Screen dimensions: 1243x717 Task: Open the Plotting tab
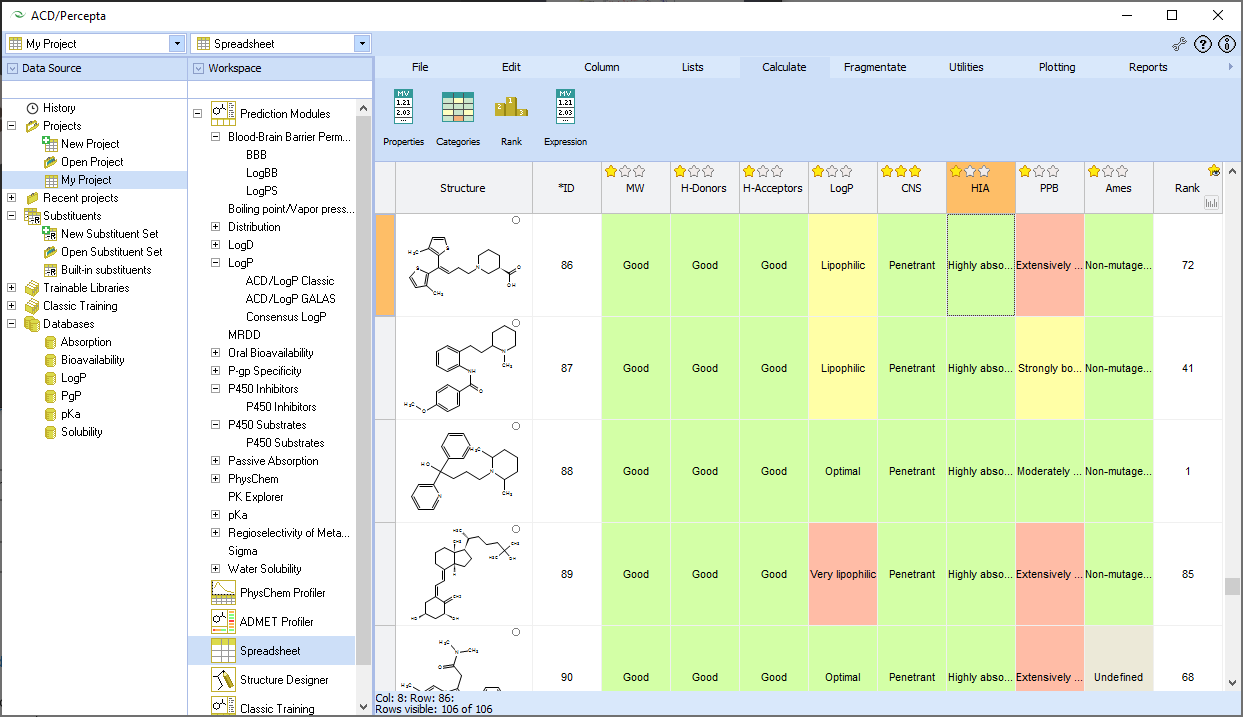[1056, 67]
